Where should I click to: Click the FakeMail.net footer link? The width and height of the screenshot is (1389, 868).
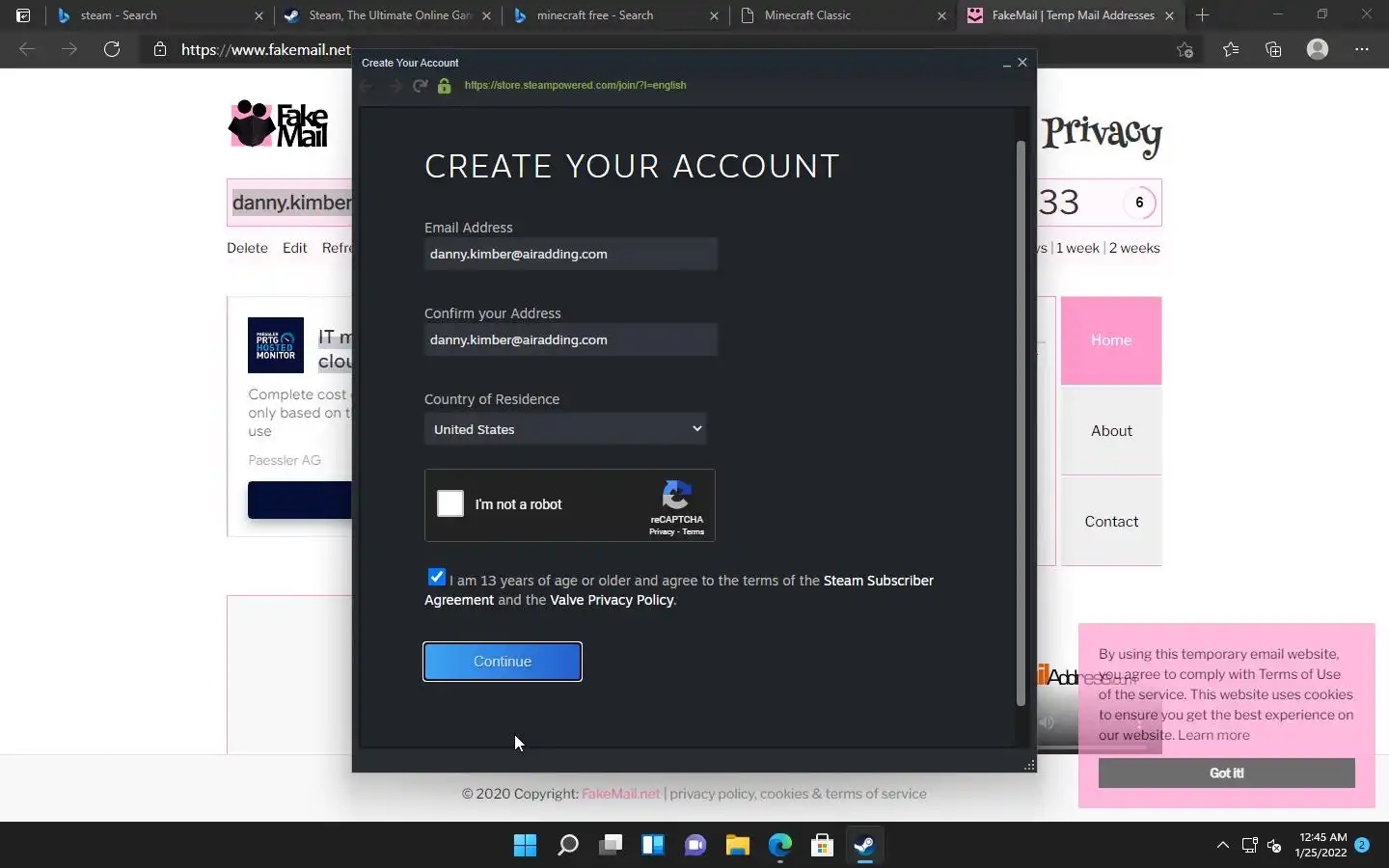pos(620,794)
